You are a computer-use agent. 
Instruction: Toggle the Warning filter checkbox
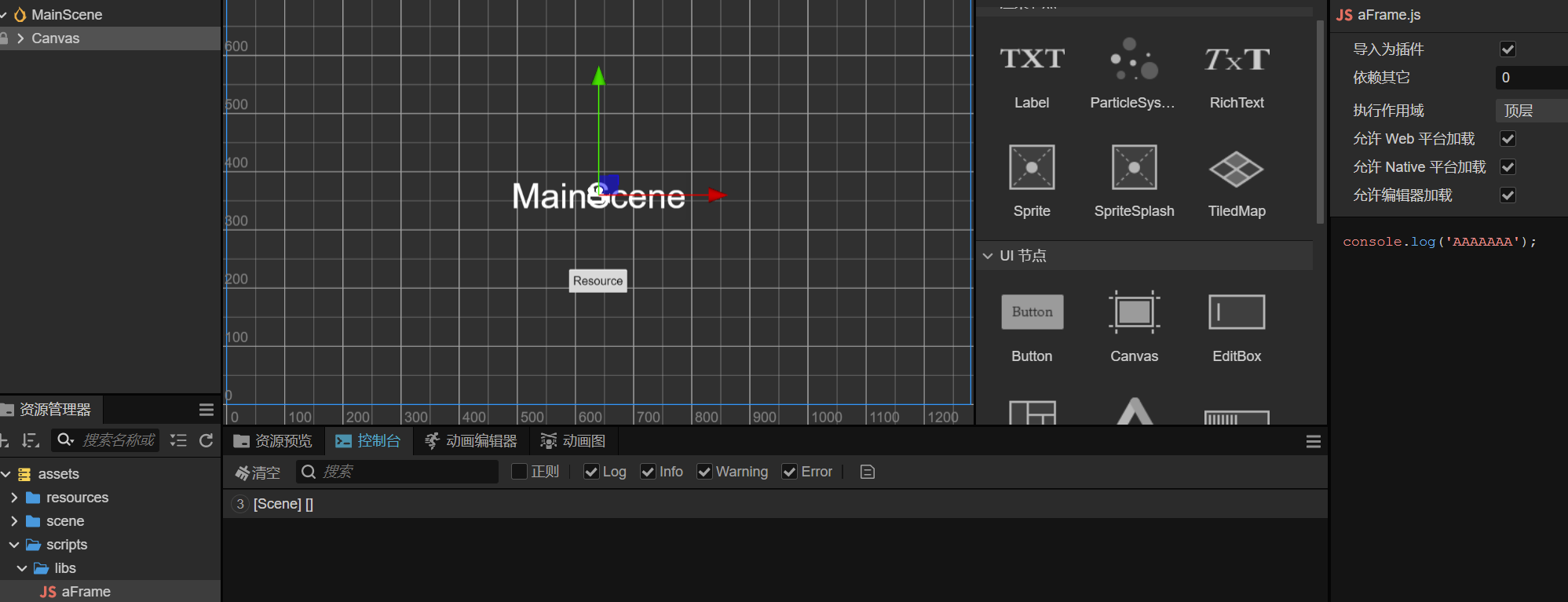coord(704,472)
